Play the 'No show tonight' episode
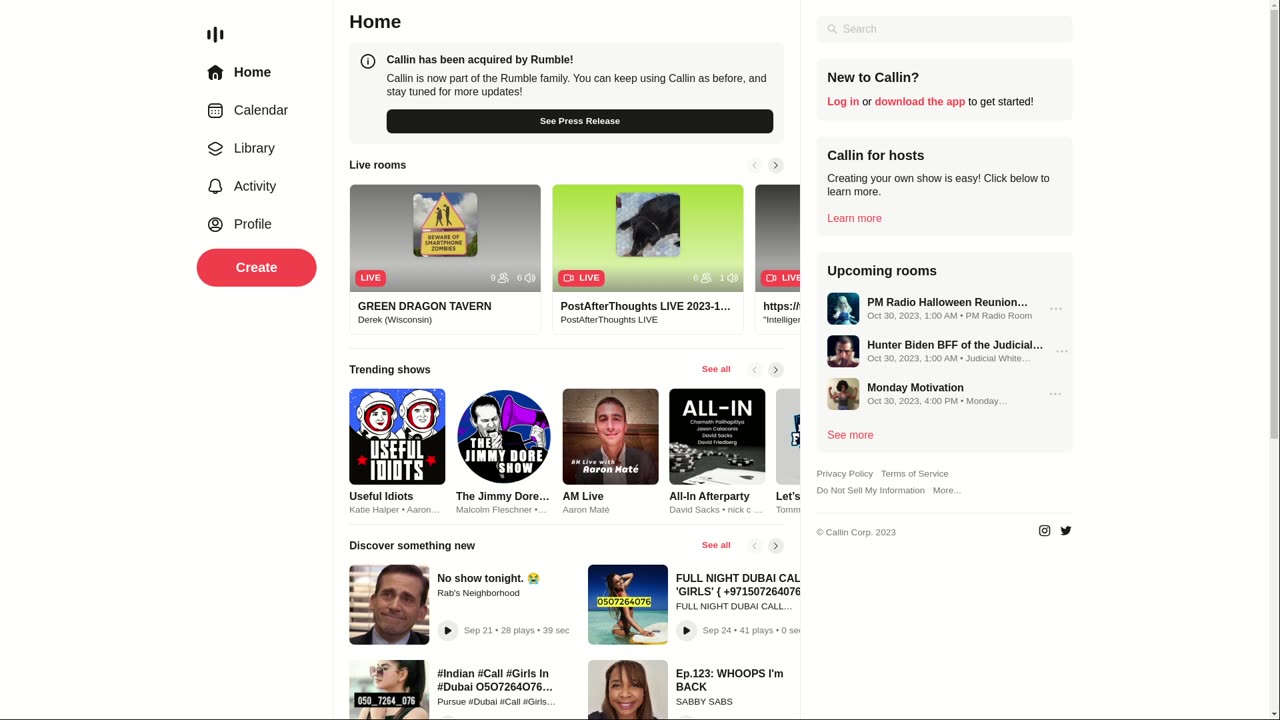This screenshot has height=720, width=1280. click(448, 630)
